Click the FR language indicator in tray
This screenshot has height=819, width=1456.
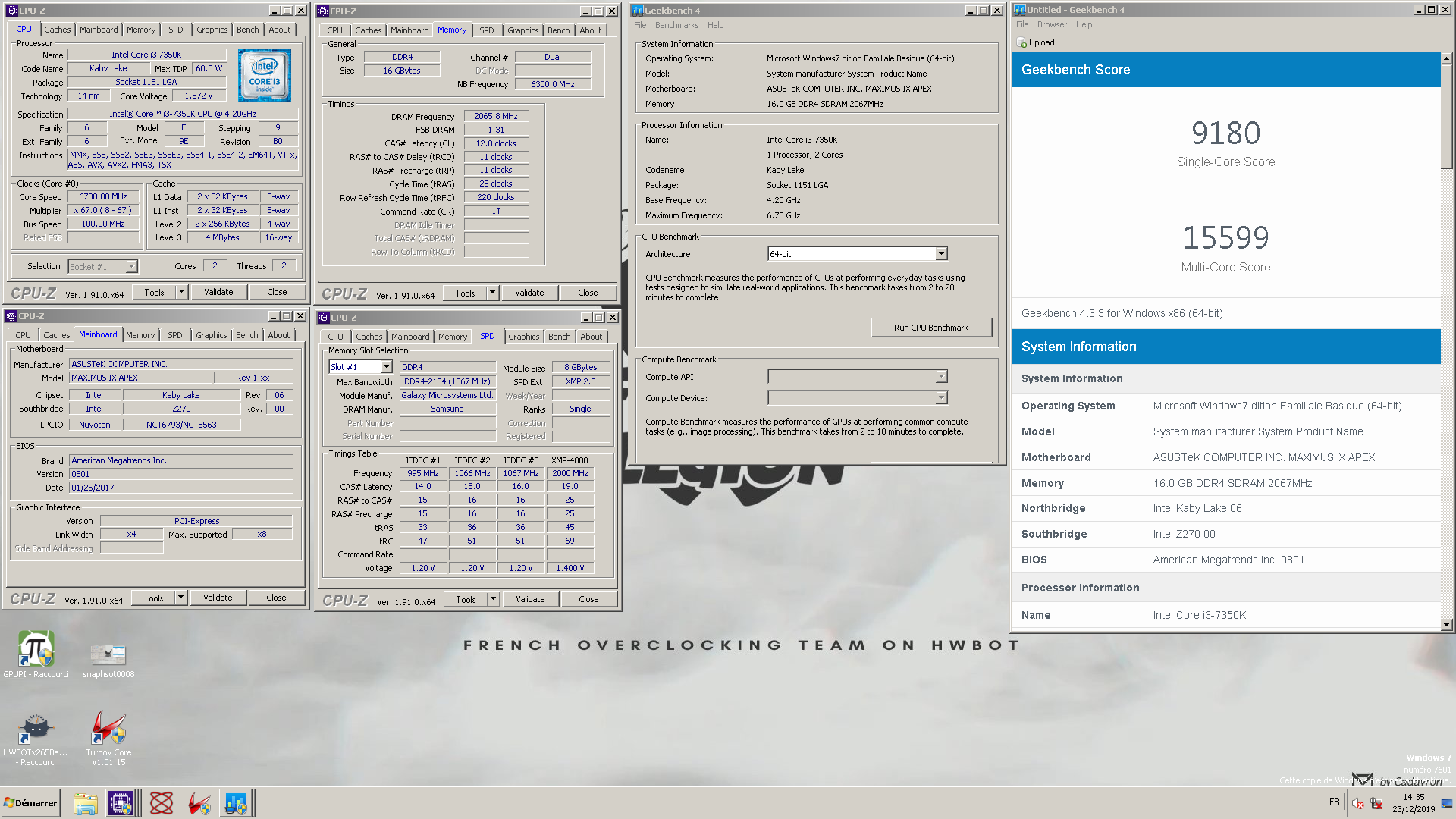point(1334,802)
